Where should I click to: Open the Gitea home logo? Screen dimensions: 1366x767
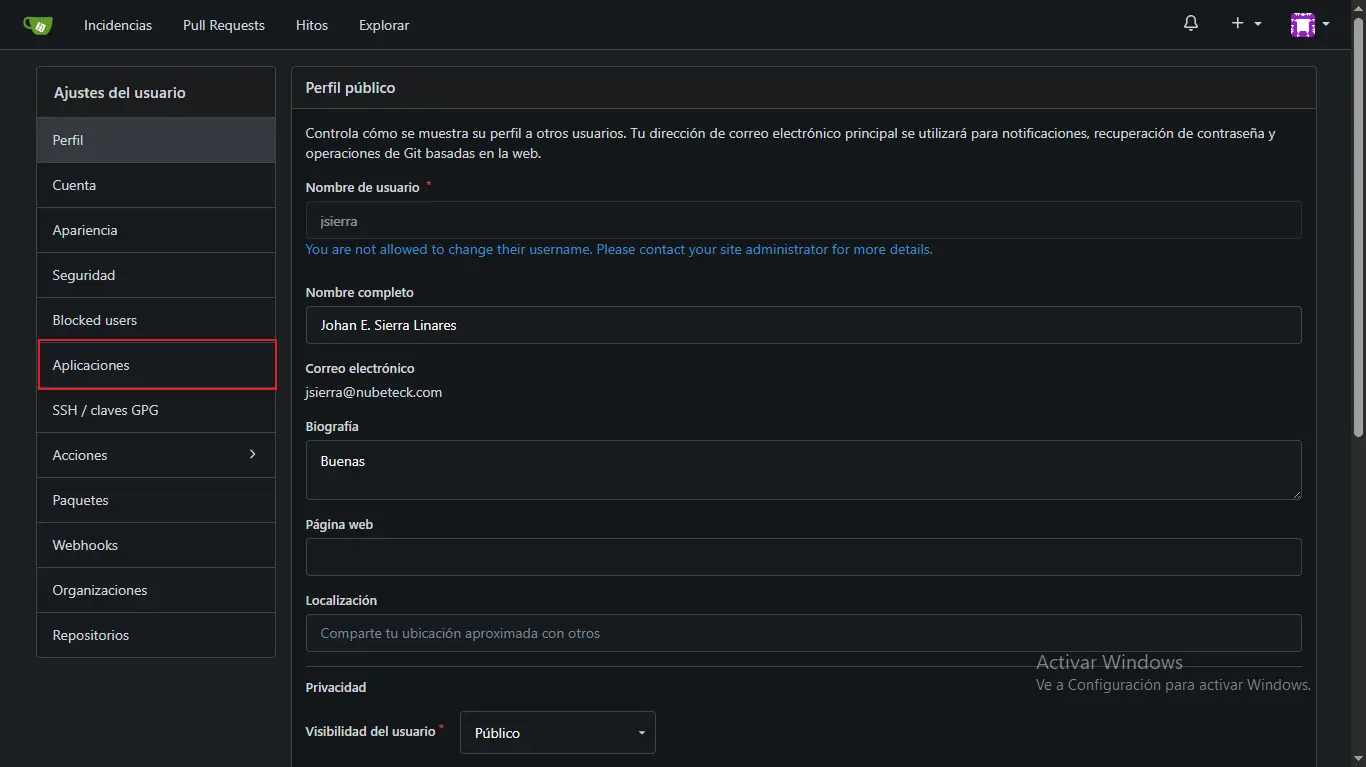tap(38, 23)
